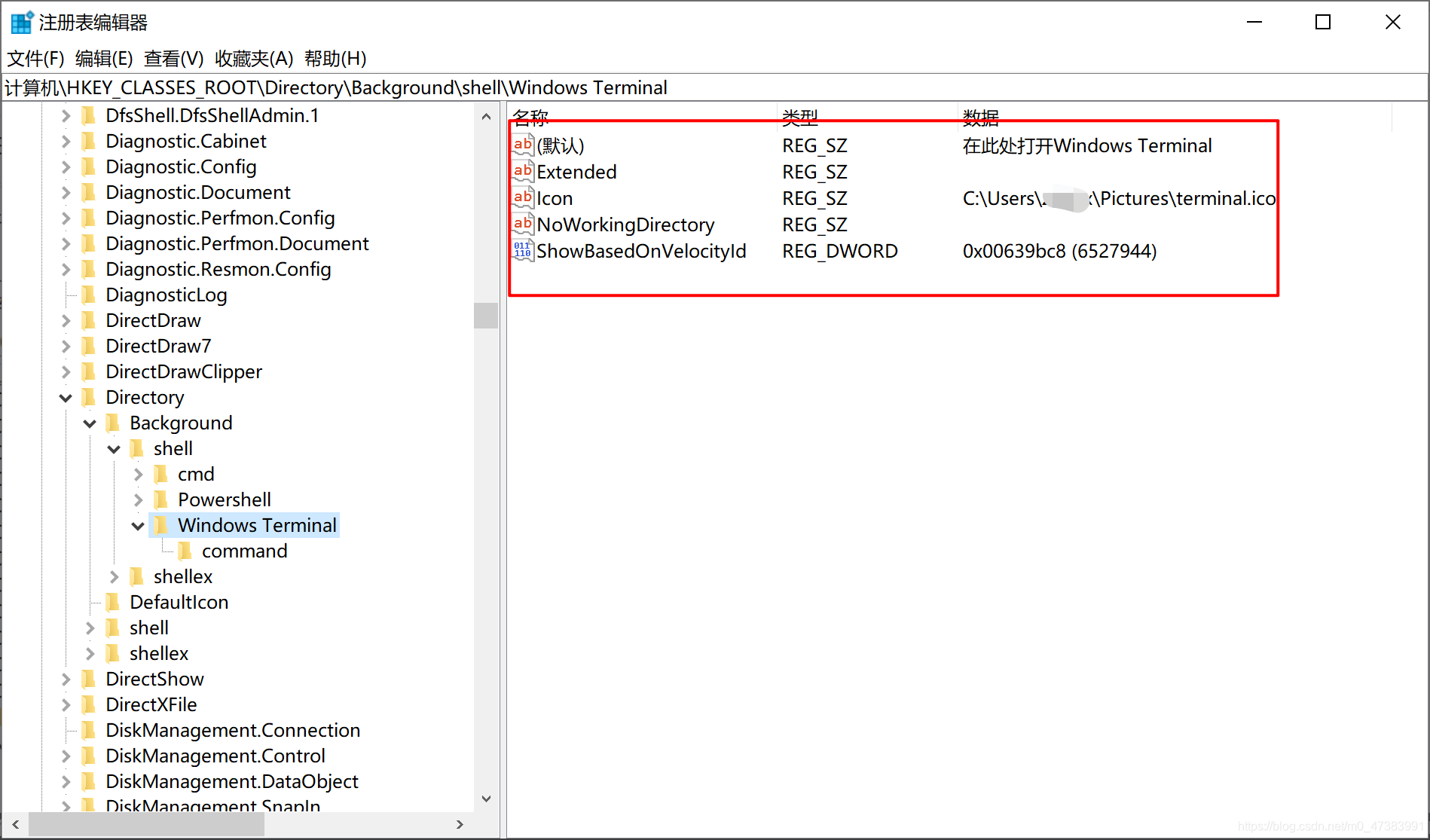The width and height of the screenshot is (1430, 840).
Task: Click the 数据 column header
Action: pyautogui.click(x=1175, y=116)
